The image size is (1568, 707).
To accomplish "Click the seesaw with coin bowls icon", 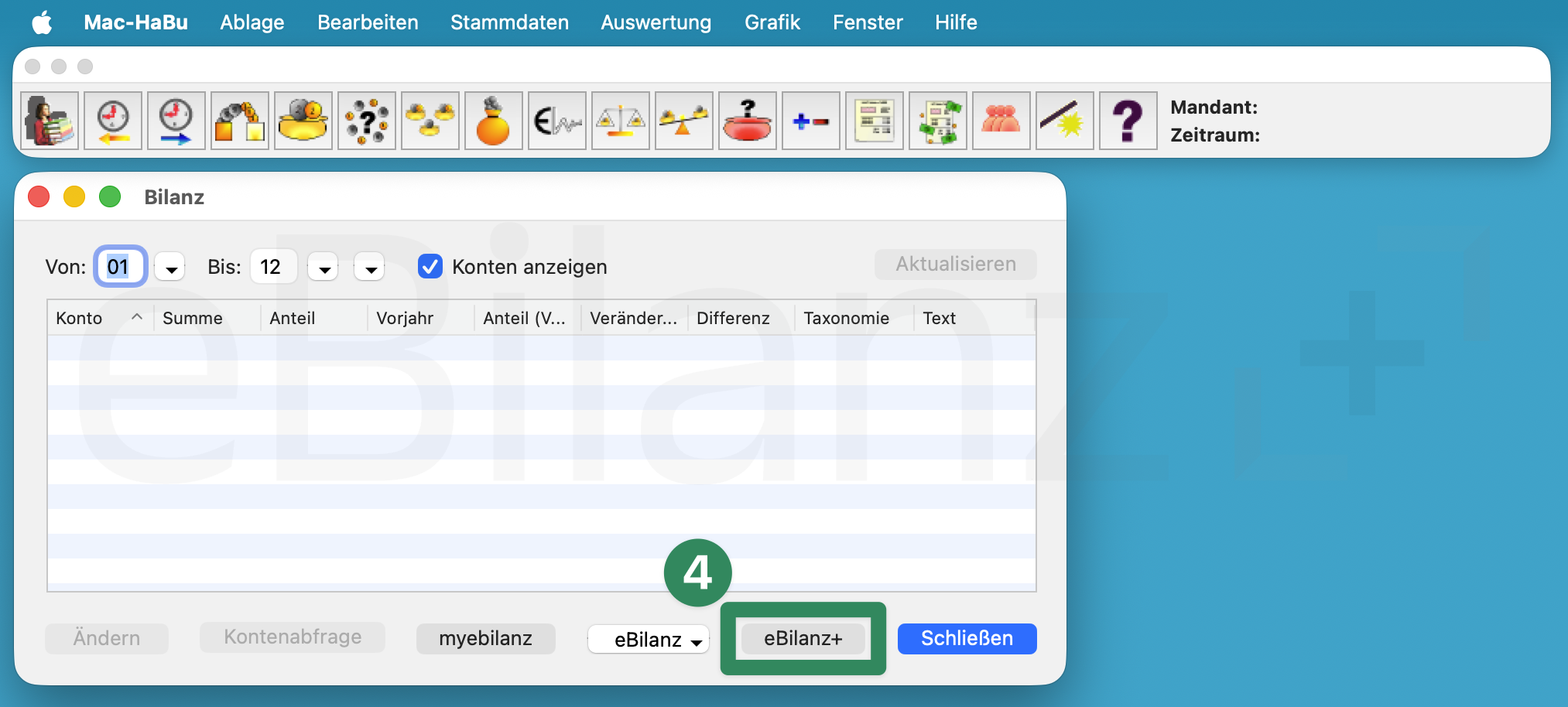I will point(684,121).
